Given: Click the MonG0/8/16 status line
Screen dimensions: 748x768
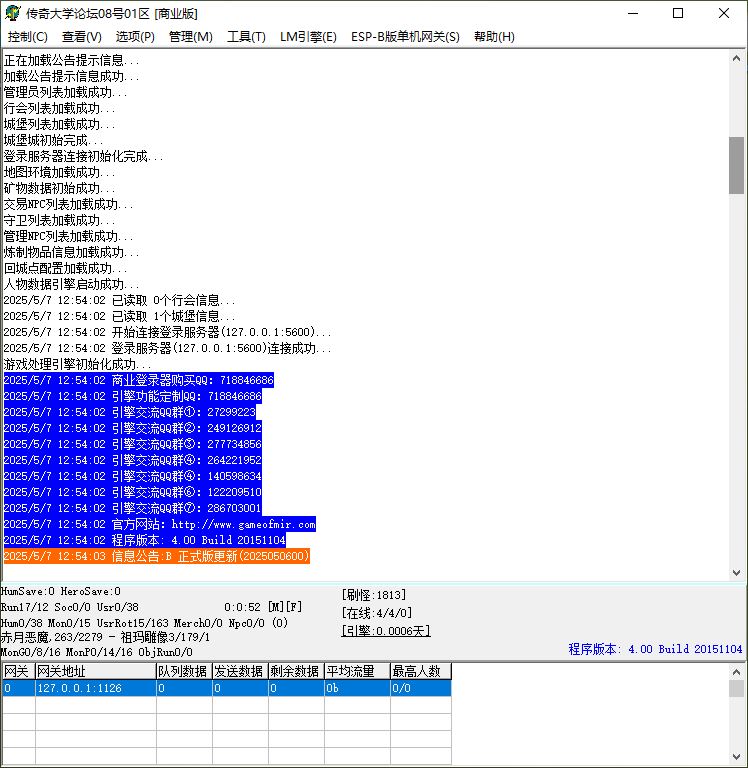Looking at the screenshot, I should 97,652.
